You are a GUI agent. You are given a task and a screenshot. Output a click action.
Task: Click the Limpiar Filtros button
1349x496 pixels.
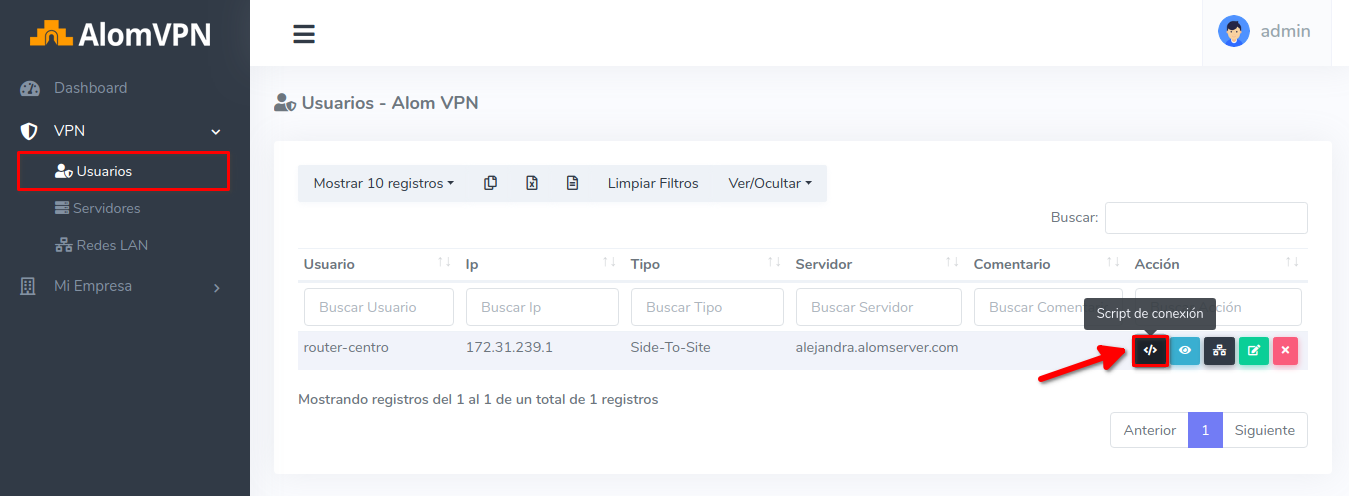(653, 183)
